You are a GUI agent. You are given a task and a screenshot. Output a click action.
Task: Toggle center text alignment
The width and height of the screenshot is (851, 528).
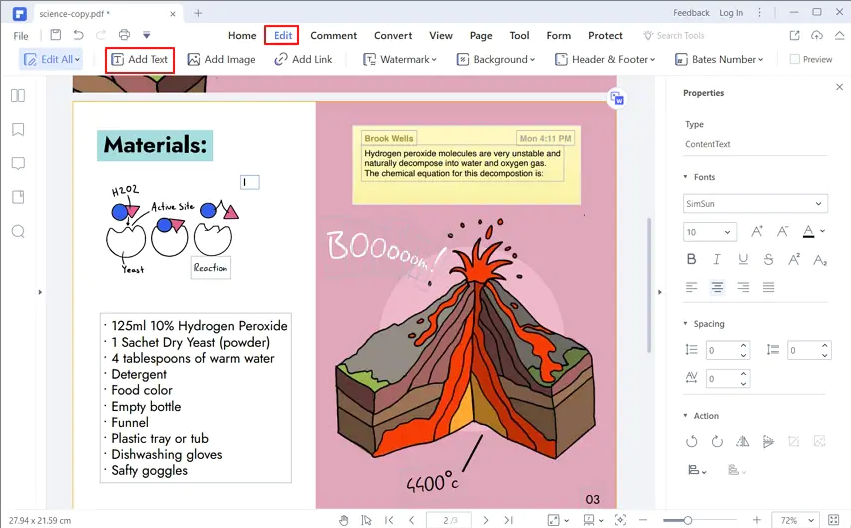[717, 287]
